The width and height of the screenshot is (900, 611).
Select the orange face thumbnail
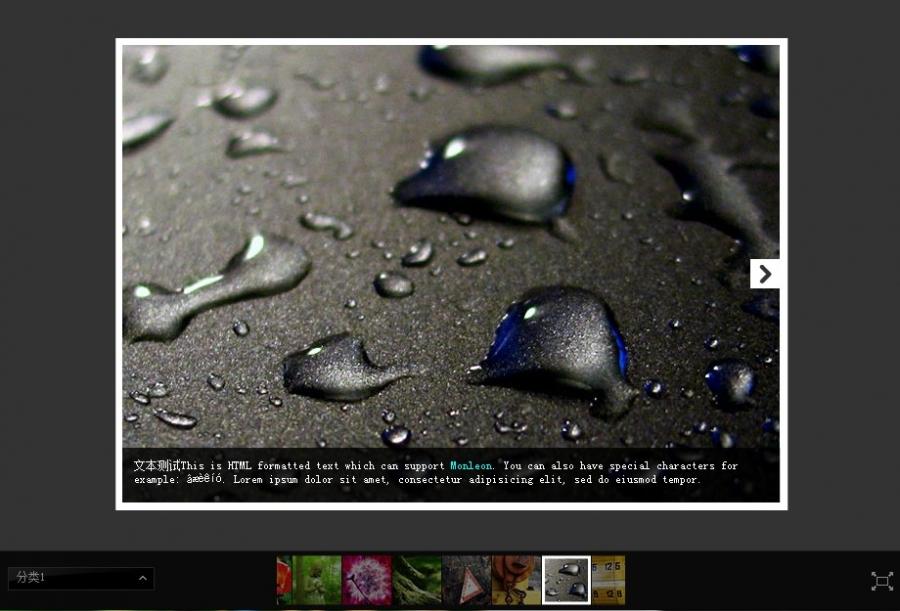coord(517,580)
